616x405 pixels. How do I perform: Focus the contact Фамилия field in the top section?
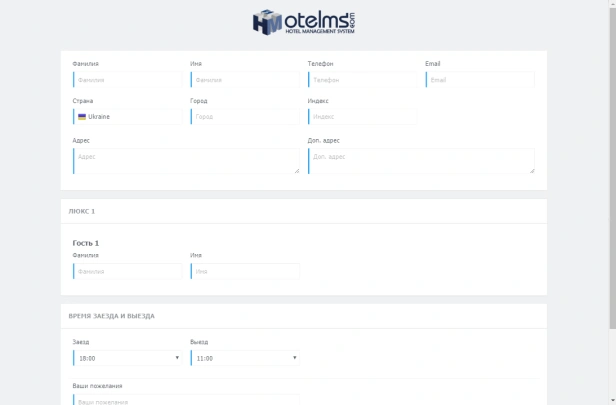127,80
